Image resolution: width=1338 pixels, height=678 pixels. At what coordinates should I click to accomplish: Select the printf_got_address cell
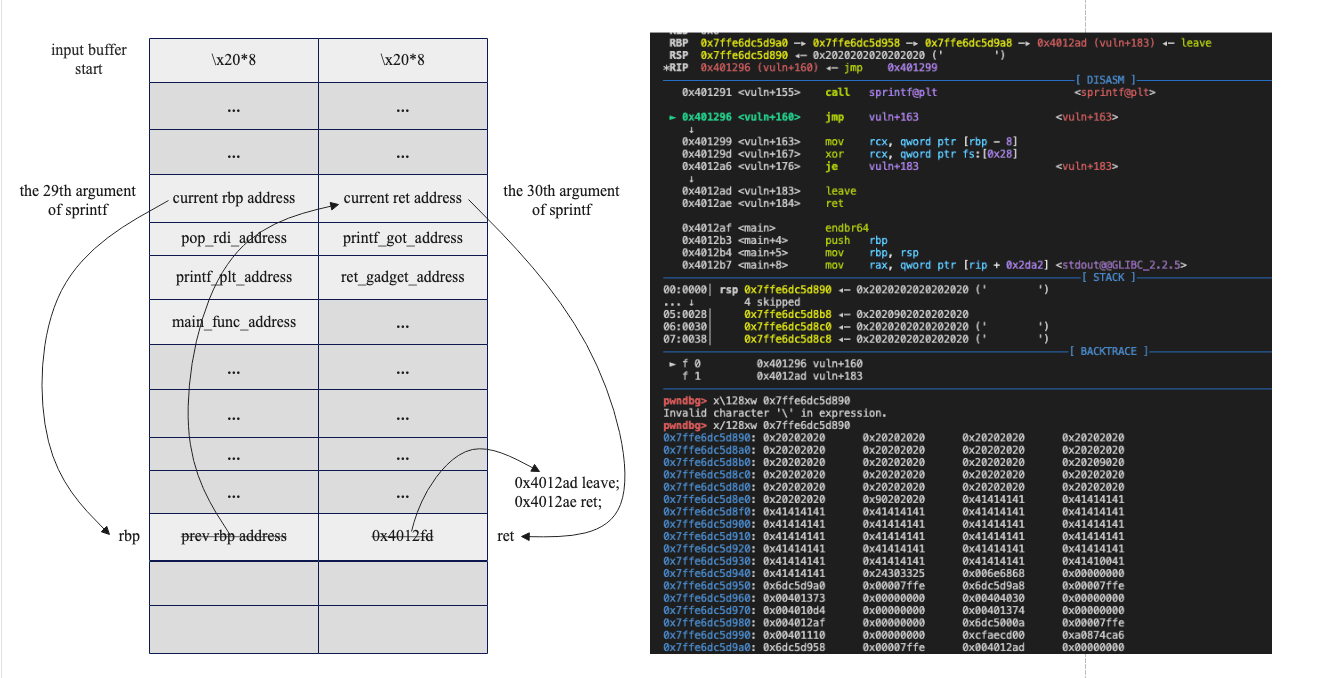click(403, 238)
